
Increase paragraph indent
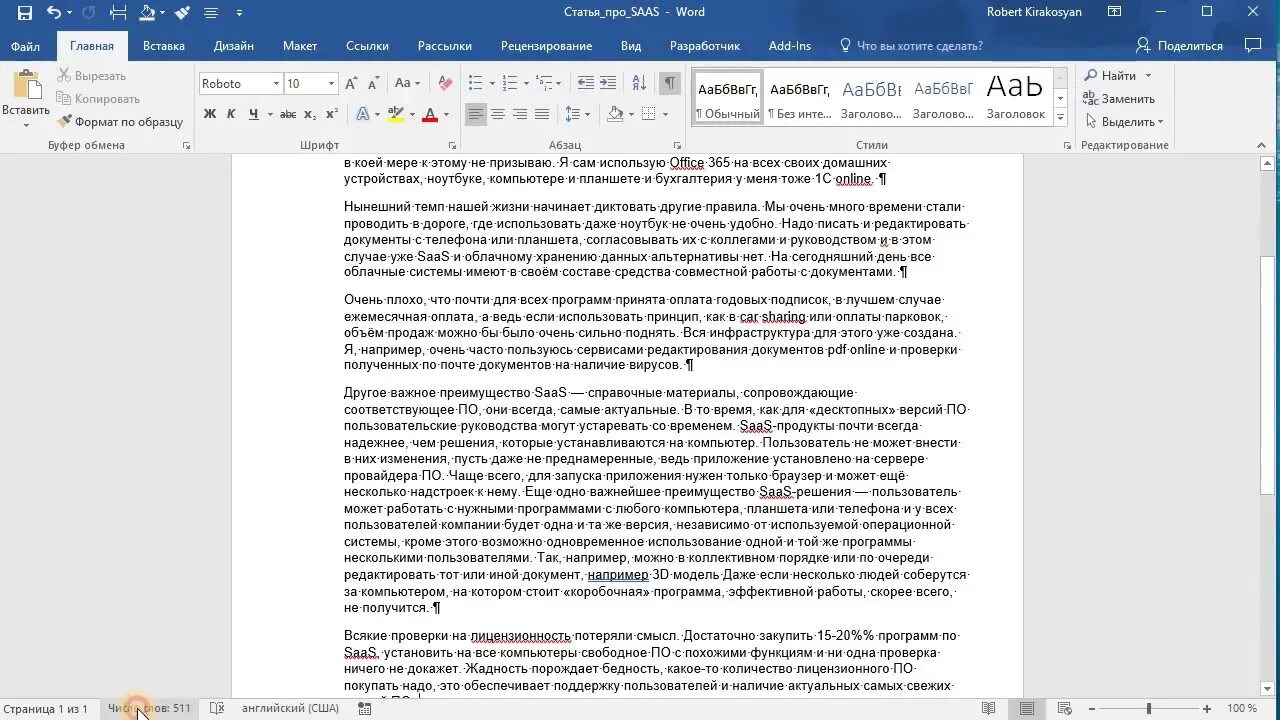click(608, 84)
